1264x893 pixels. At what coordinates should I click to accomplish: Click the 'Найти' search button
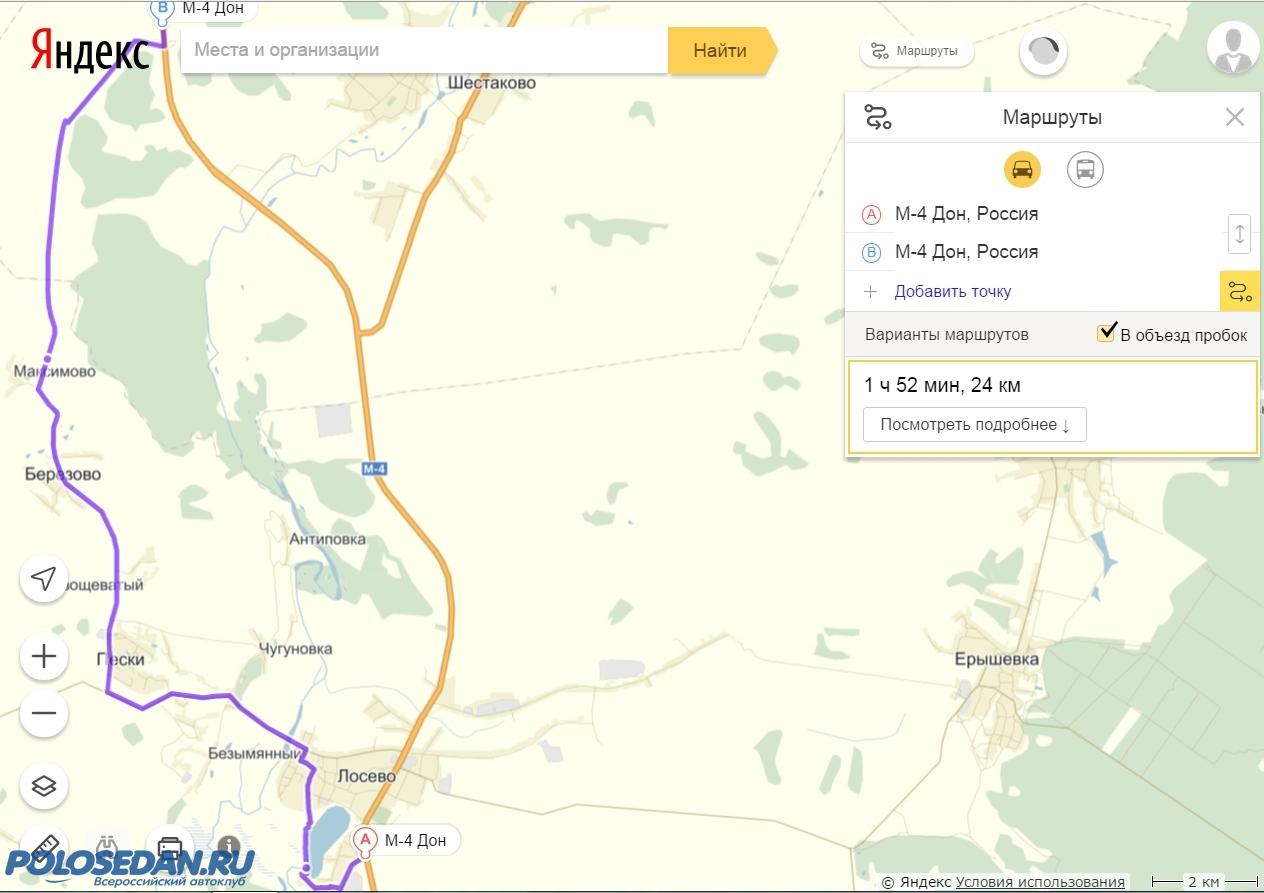(720, 50)
